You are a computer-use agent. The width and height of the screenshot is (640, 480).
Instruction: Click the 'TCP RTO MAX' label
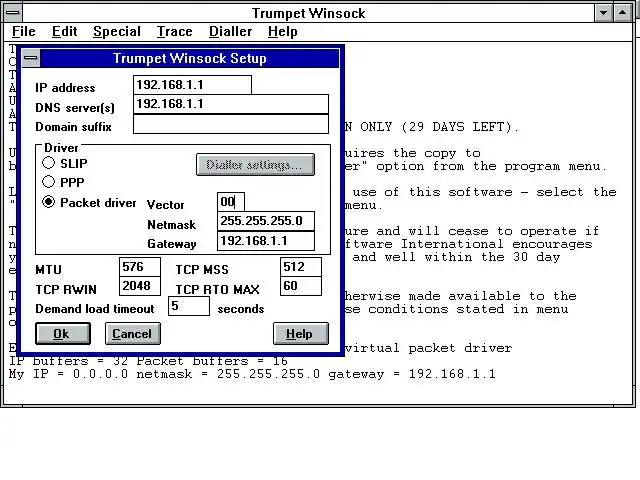click(x=218, y=289)
